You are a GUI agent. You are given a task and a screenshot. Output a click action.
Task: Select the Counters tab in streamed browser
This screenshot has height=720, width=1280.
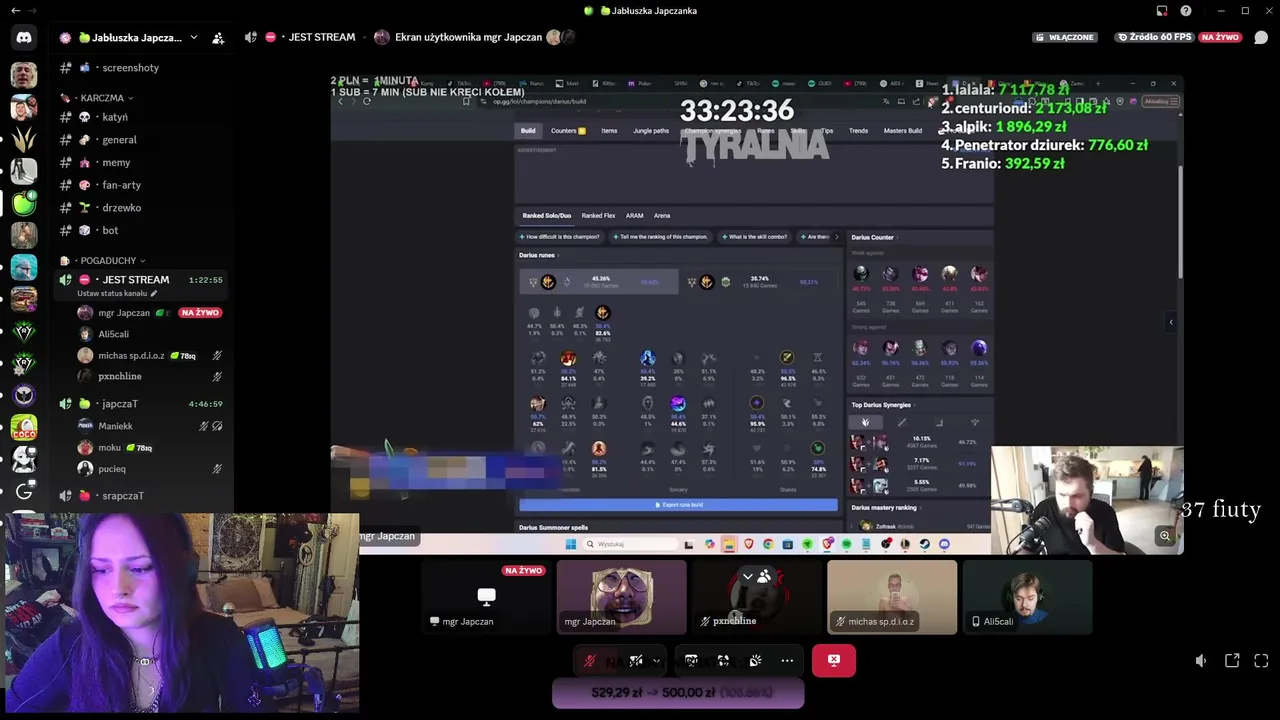[568, 131]
